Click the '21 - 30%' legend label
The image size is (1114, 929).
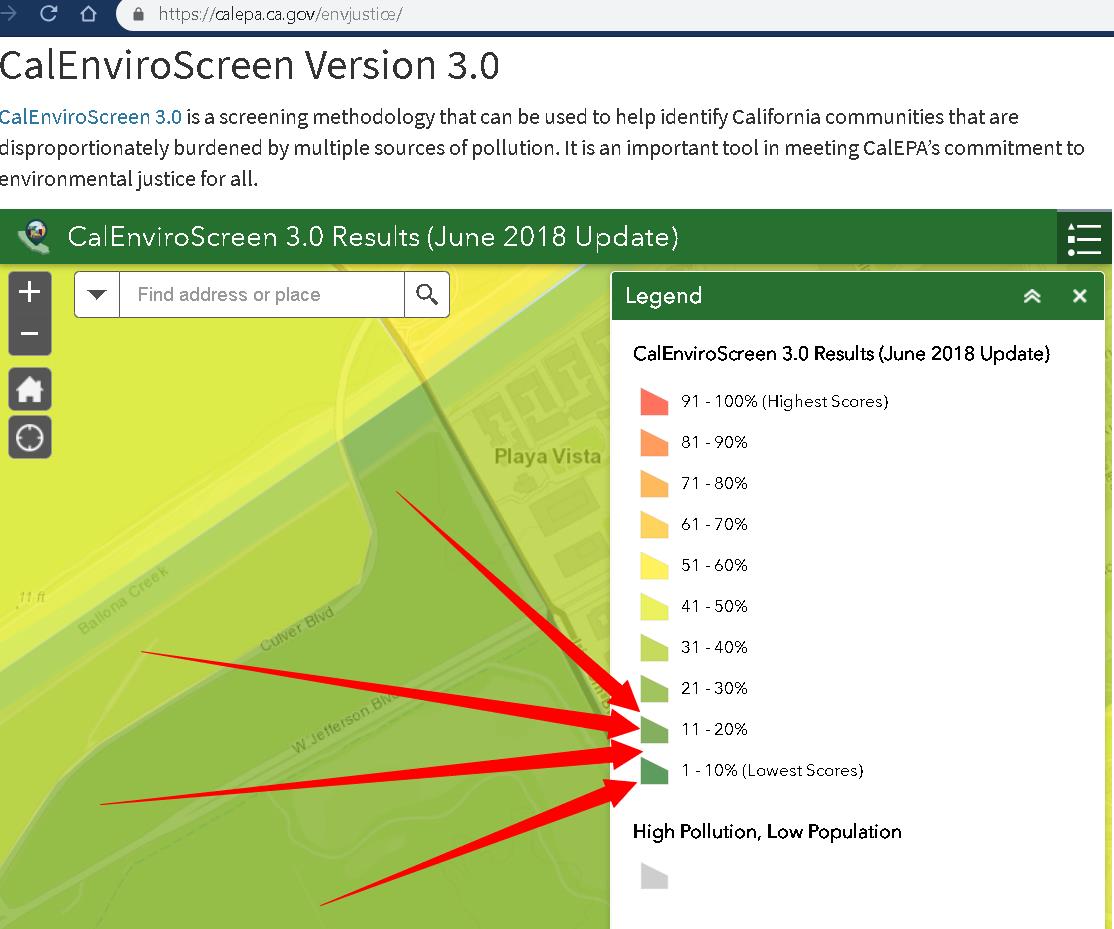(x=714, y=688)
